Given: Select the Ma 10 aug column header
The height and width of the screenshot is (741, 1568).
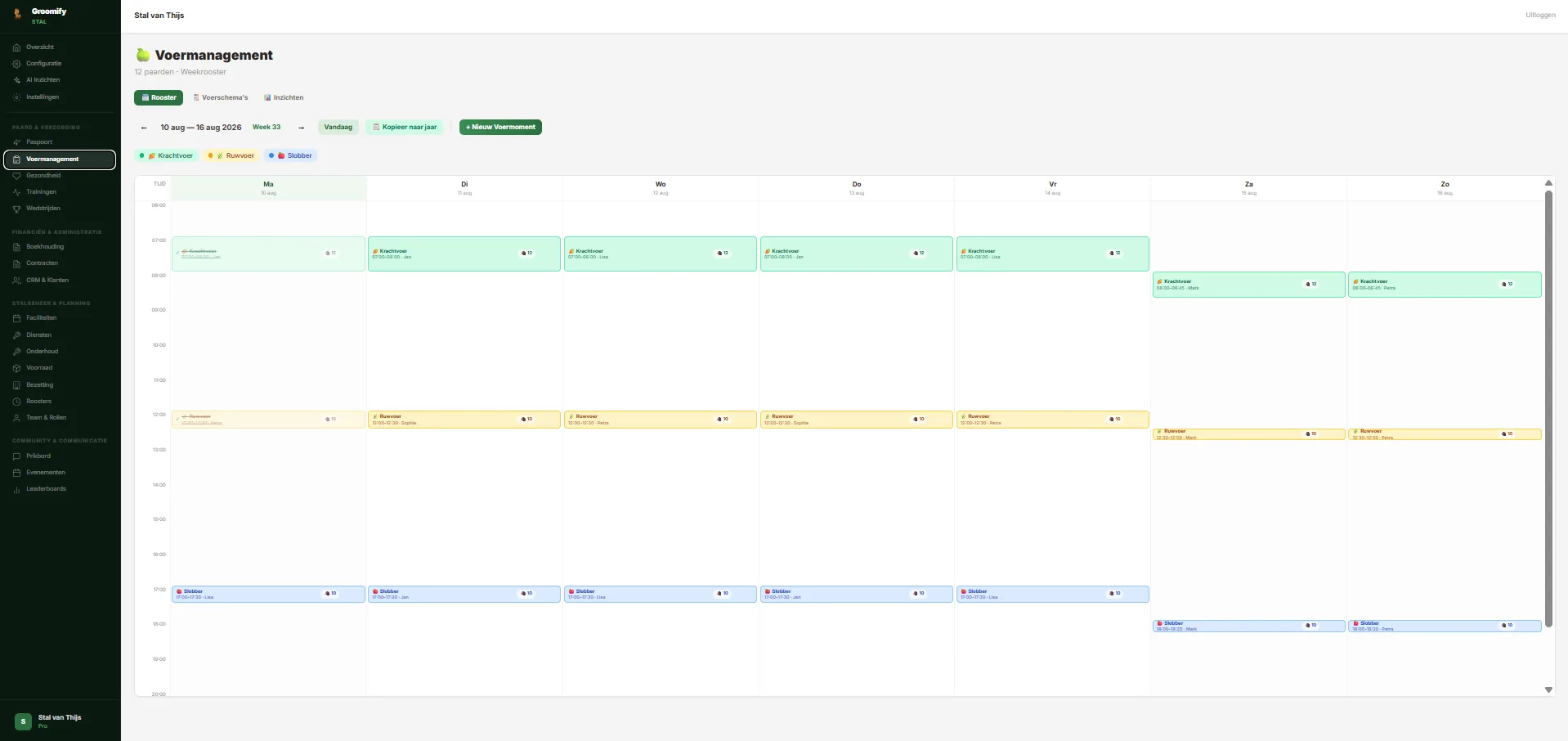Looking at the screenshot, I should (269, 188).
